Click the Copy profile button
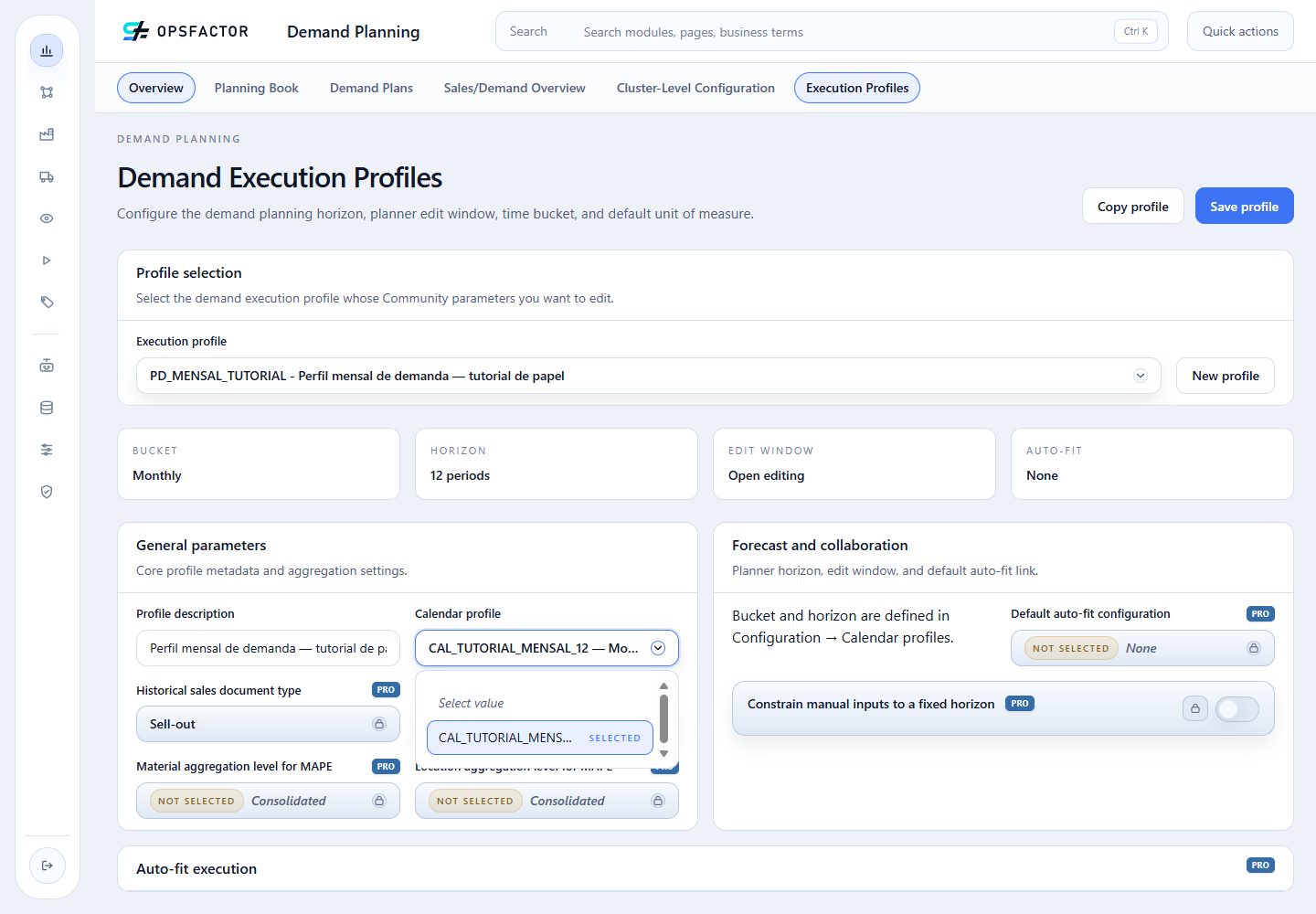This screenshot has width=1316, height=914. [1133, 207]
